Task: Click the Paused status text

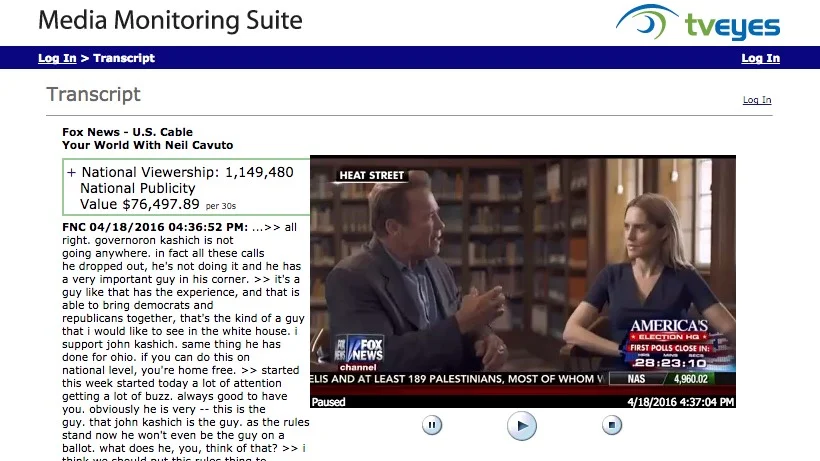Action: click(x=328, y=402)
